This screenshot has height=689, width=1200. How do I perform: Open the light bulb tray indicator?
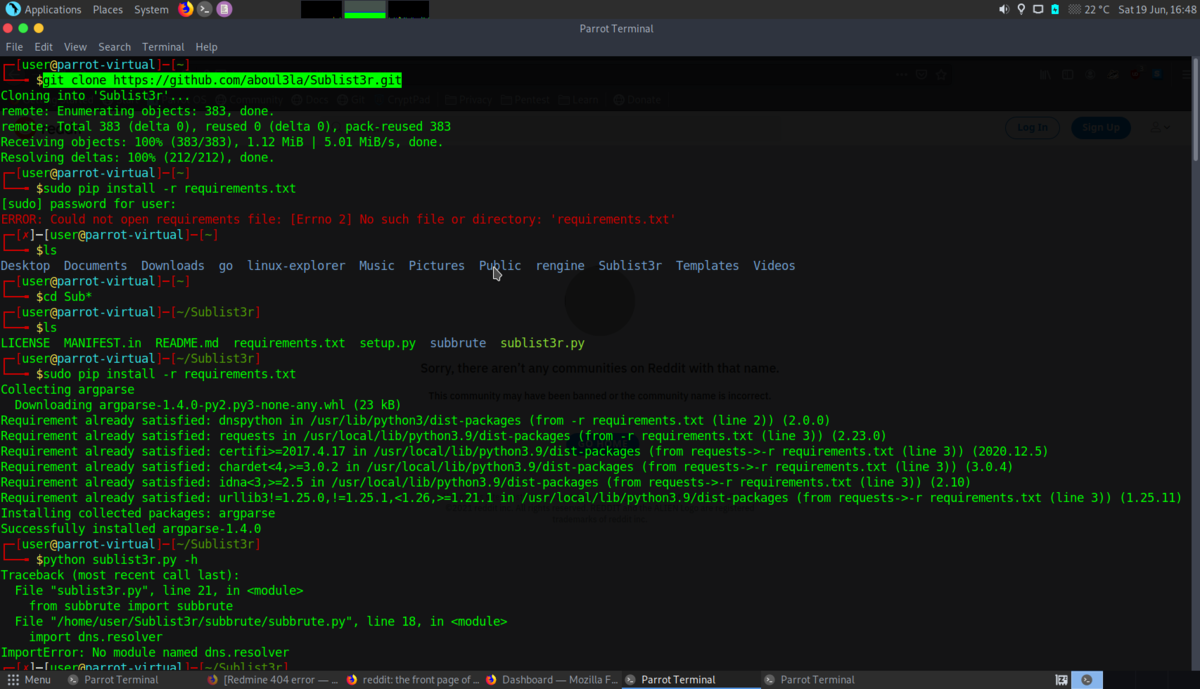pos(1021,9)
